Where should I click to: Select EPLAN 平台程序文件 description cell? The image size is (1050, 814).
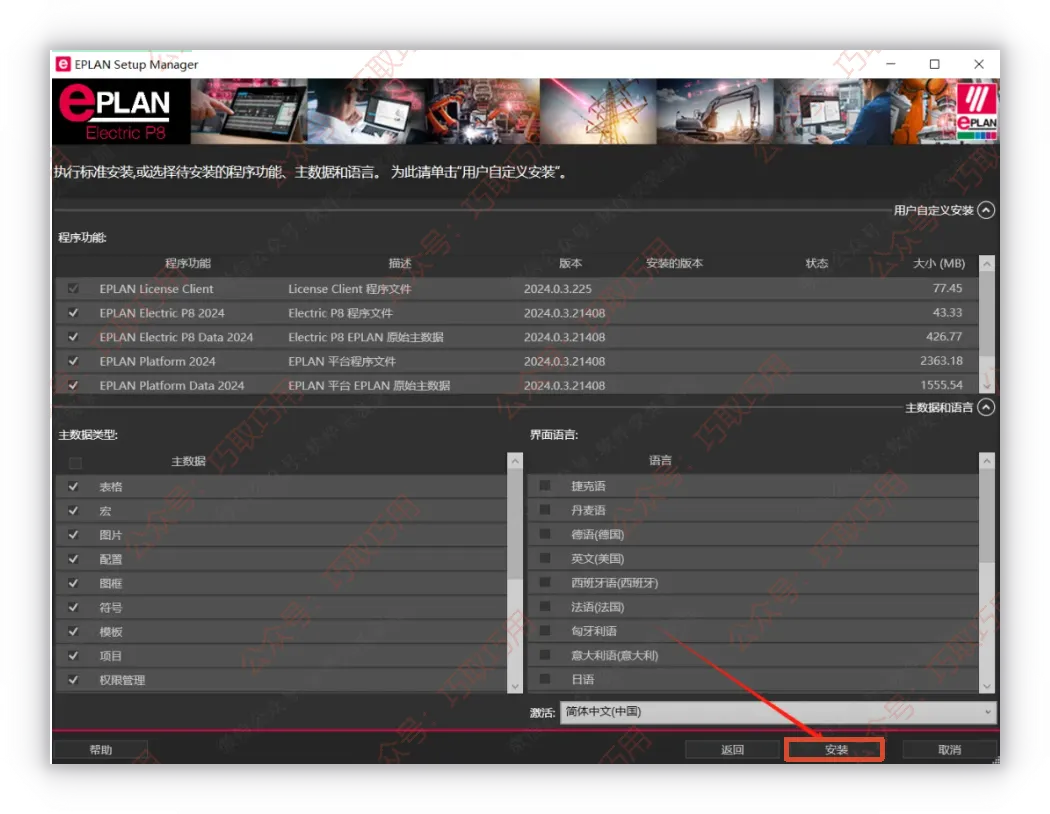click(x=342, y=361)
